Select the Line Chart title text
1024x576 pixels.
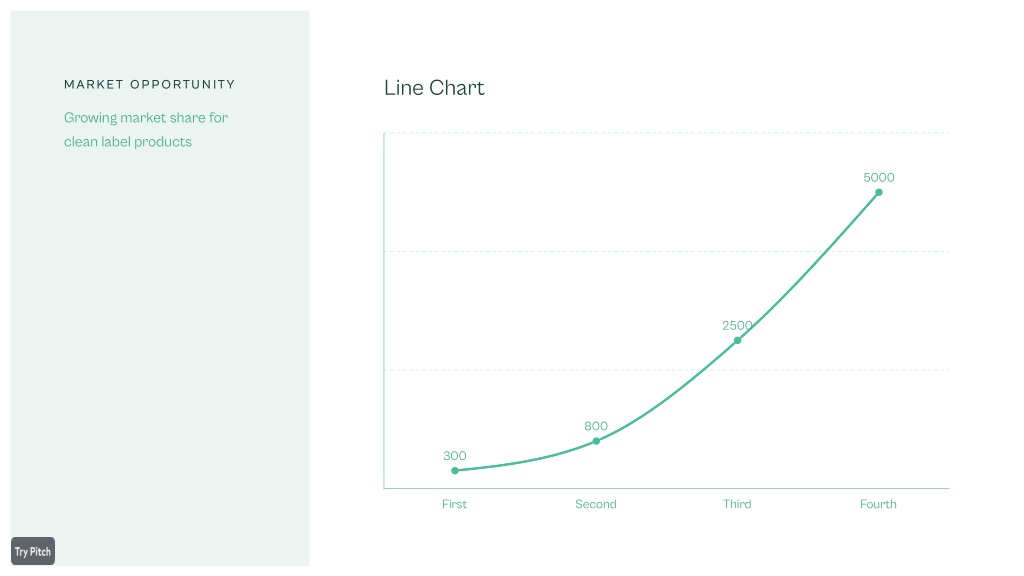click(x=434, y=88)
